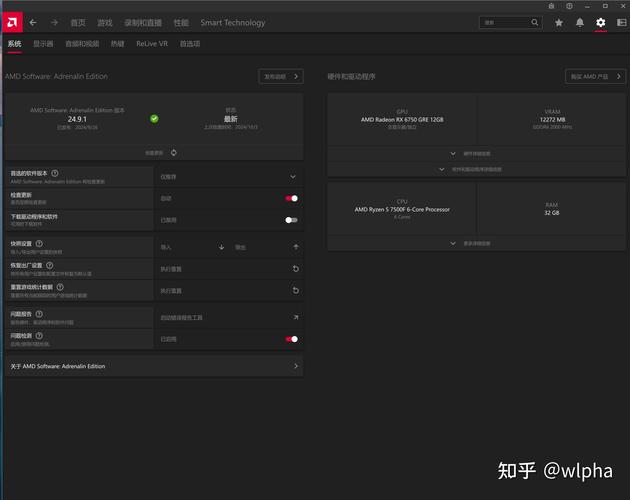Viewport: 630px width, 500px height.
Task: Click the check for updates refresh icon
Action: tap(174, 153)
